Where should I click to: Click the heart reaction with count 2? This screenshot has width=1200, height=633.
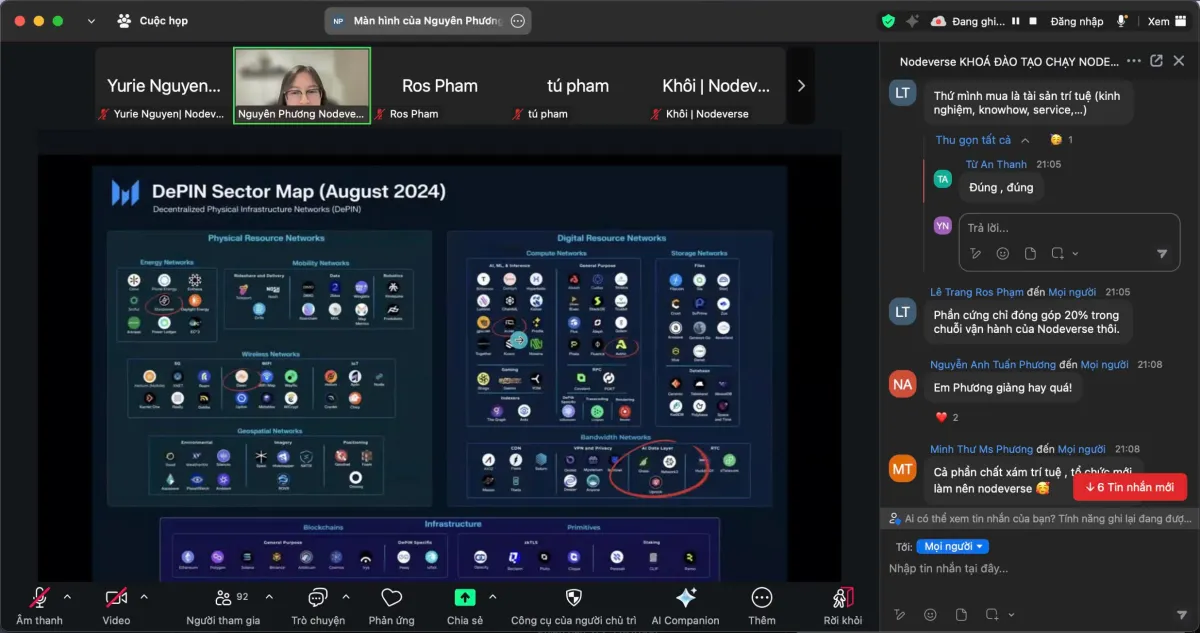(947, 417)
